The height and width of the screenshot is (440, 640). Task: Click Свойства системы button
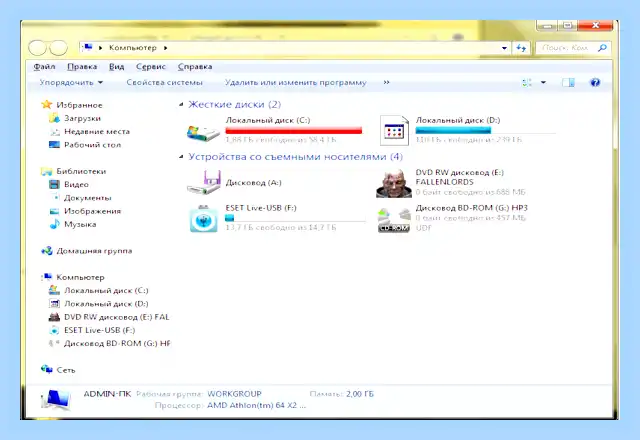coord(164,82)
